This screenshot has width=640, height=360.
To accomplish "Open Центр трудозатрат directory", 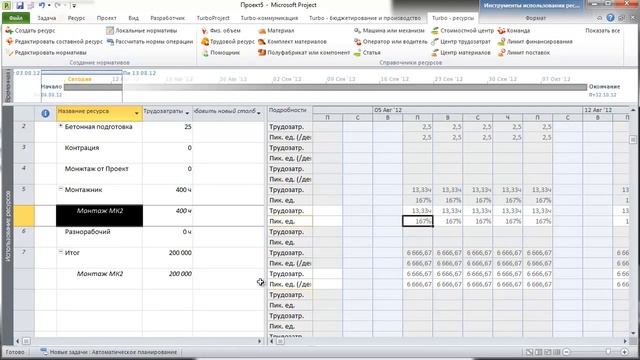I will [x=461, y=42].
